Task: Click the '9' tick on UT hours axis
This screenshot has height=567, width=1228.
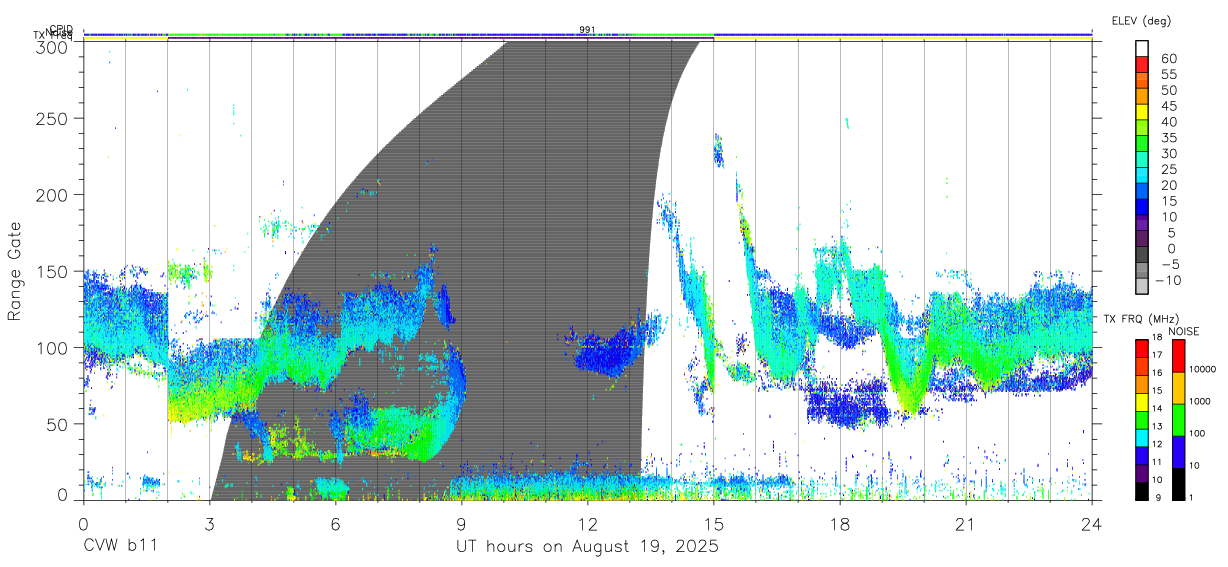Action: point(462,524)
